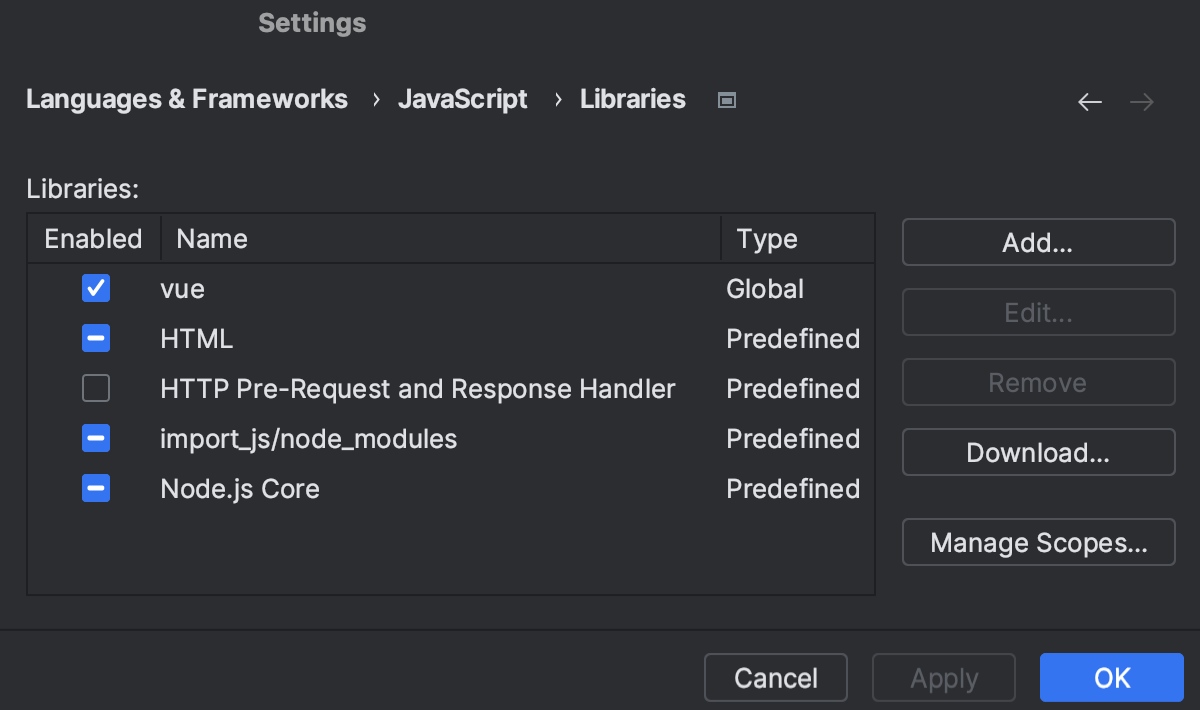Open the Languages & Frameworks breadcrumb

click(x=187, y=99)
